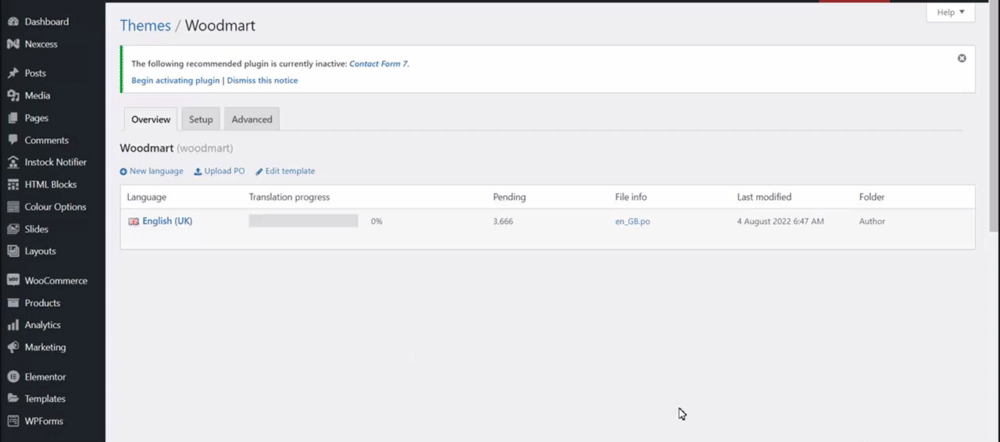Click the Last modified column header
1000x442 pixels.
tap(764, 197)
